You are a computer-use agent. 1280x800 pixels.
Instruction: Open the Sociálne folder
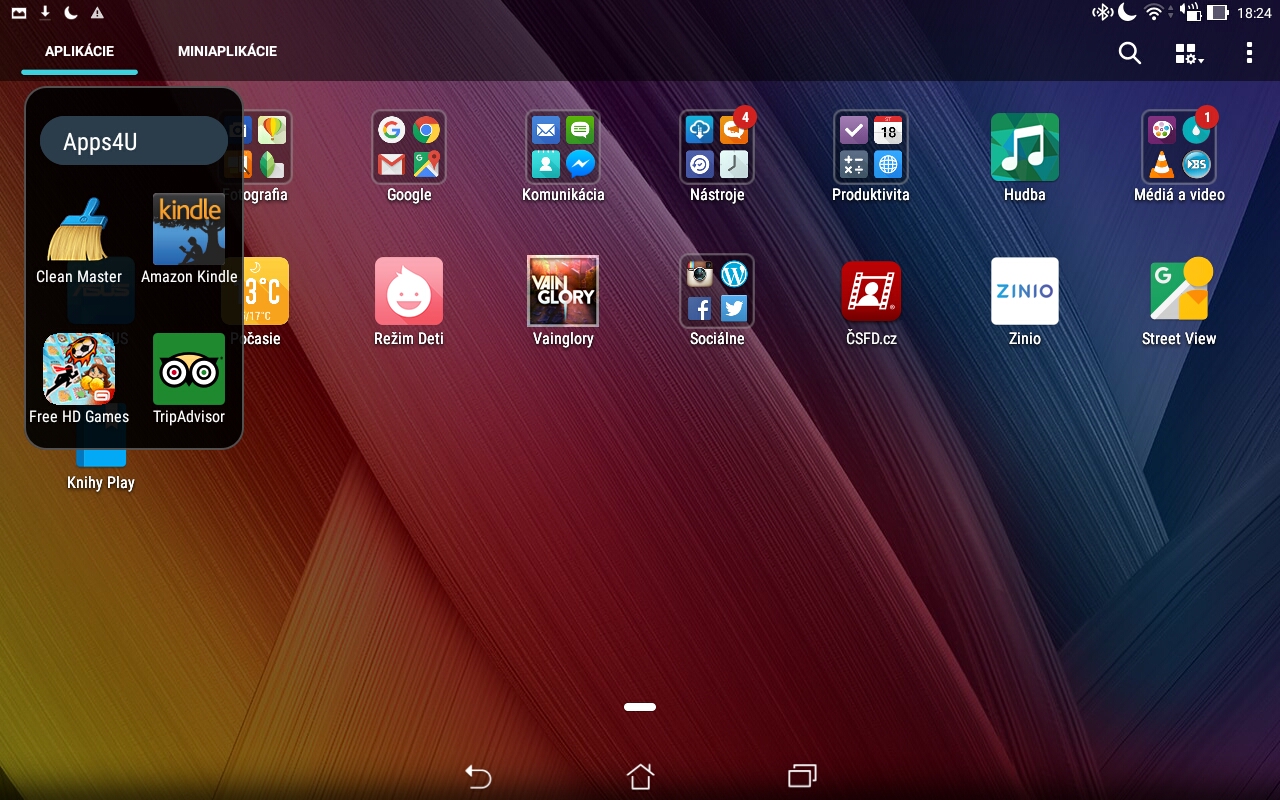[x=717, y=291]
